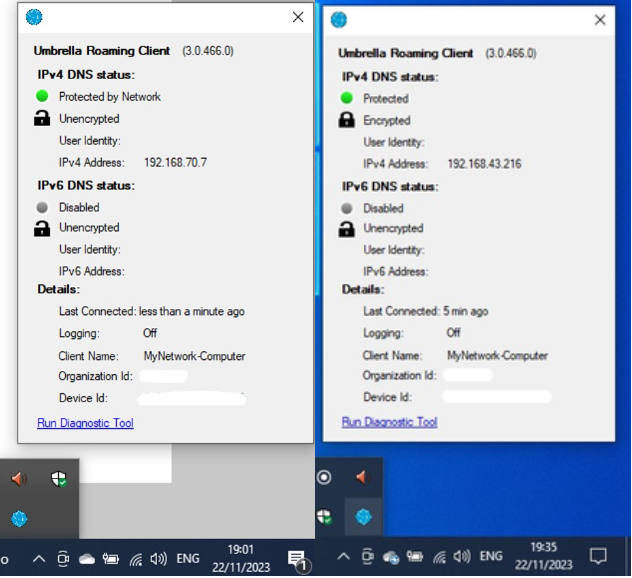
Task: Click Umbrella tray icon in right overflow panel
Action: coord(363,517)
